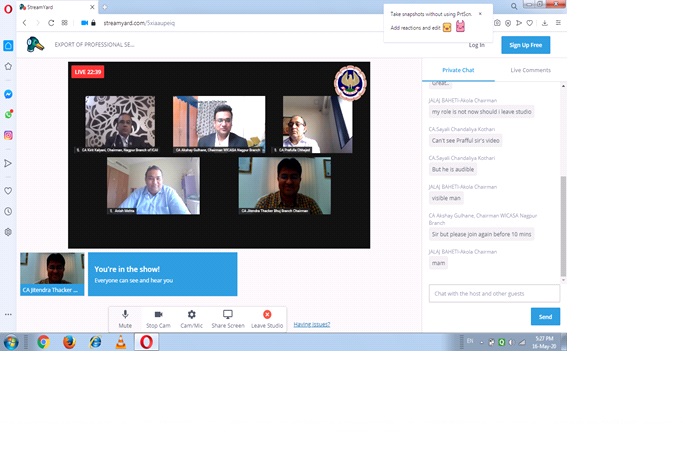685x460 pixels.
Task: Open the sidebar heart bookmarks icon
Action: click(x=8, y=191)
